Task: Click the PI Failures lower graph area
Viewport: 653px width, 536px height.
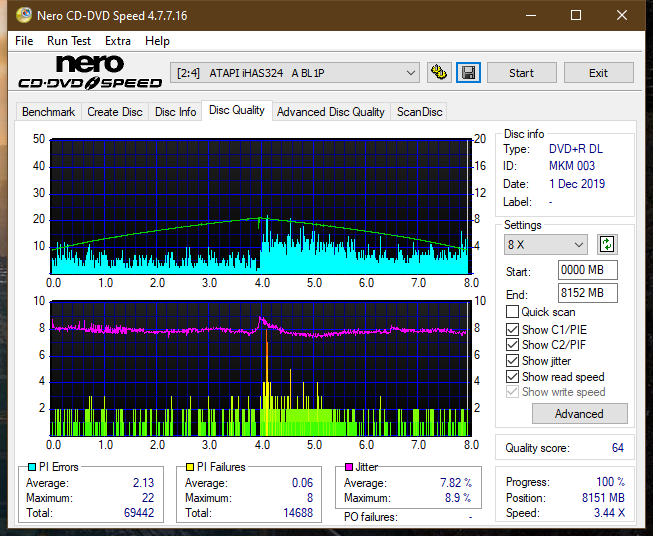Action: (x=261, y=368)
